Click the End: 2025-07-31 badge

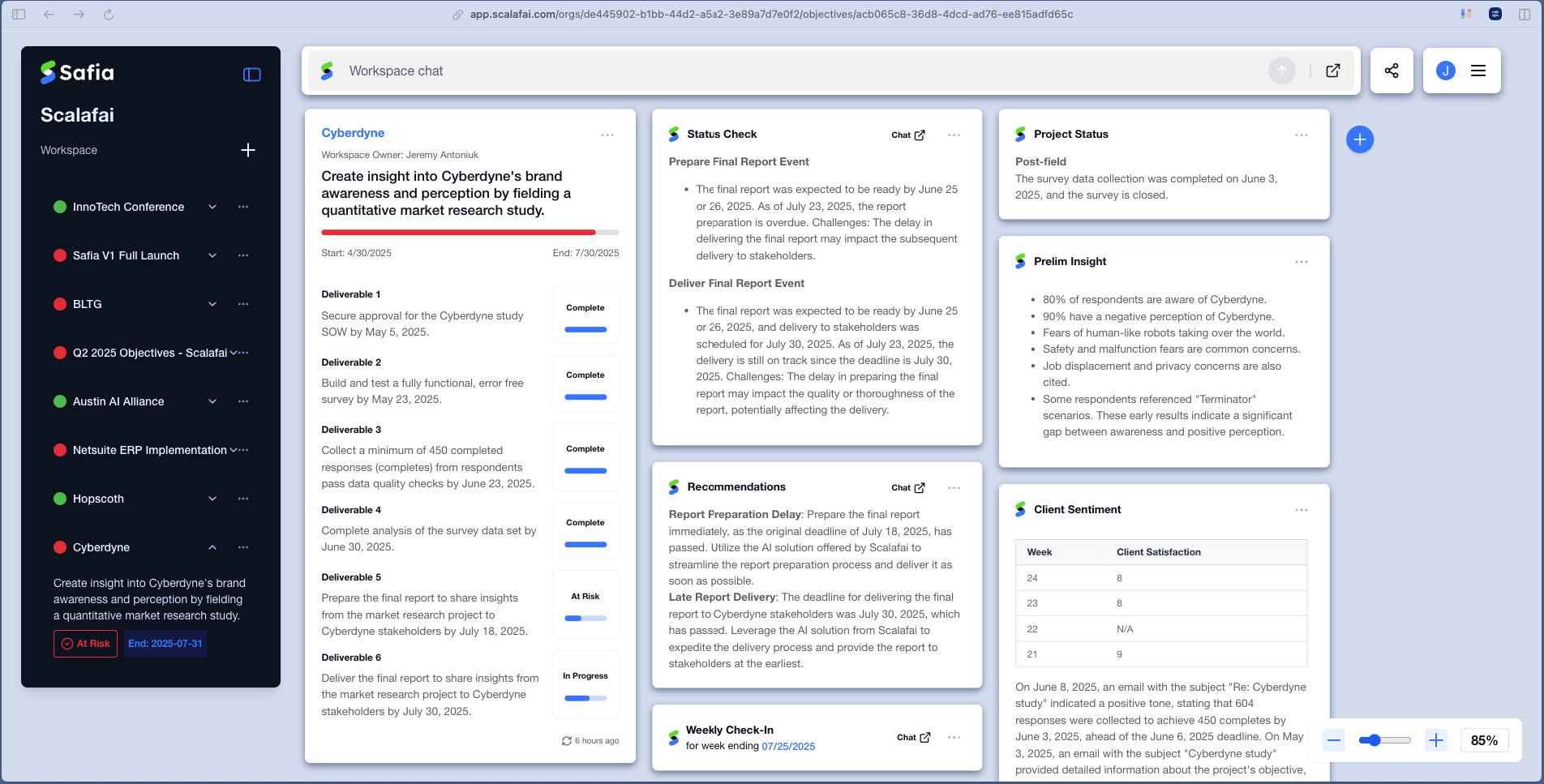pos(165,644)
